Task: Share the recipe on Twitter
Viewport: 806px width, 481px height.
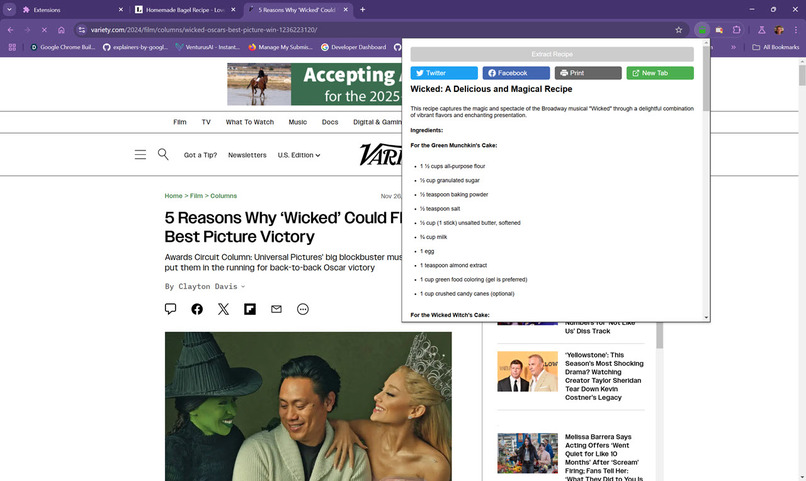Action: (444, 73)
